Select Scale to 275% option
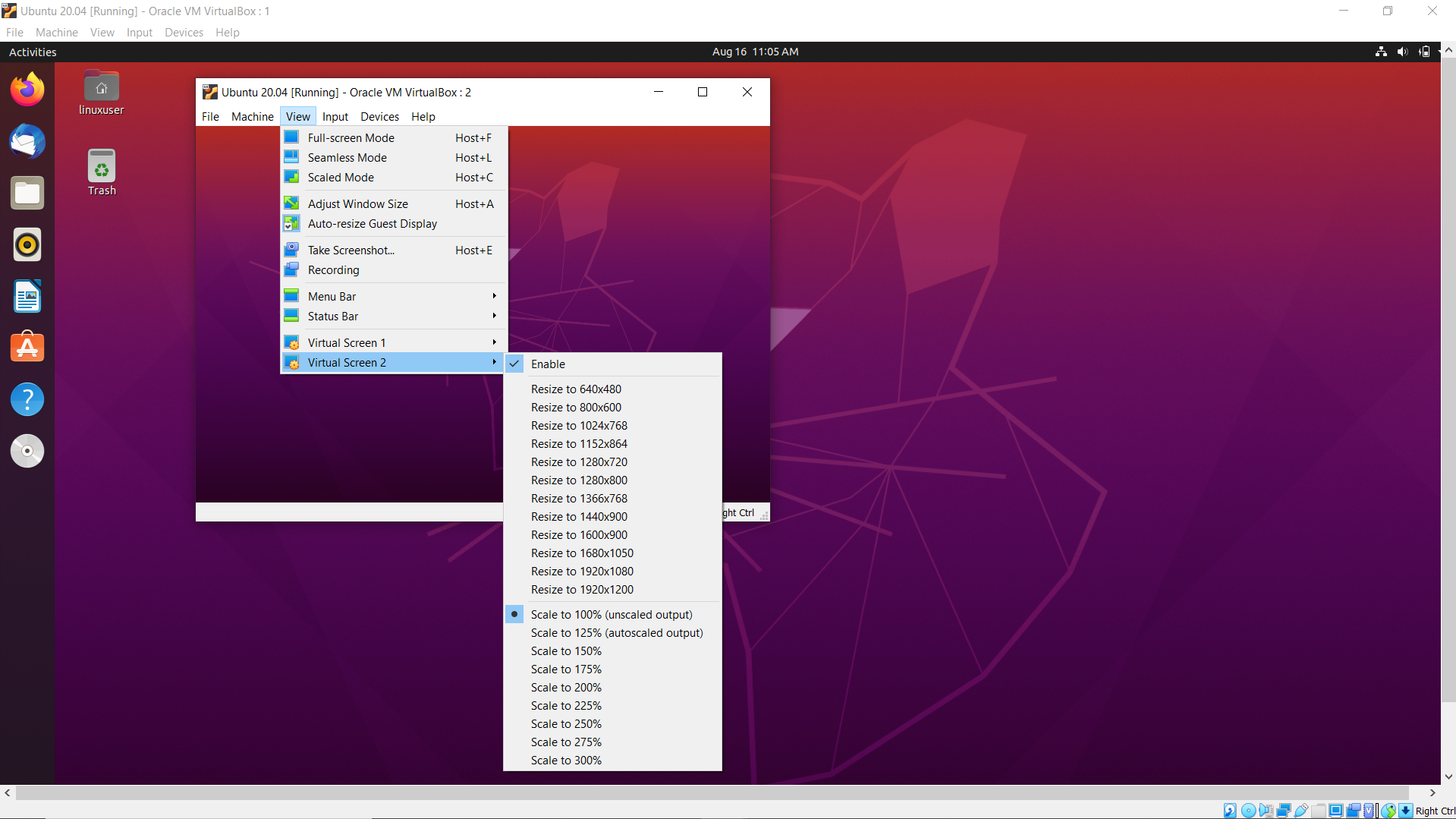Viewport: 1456px width, 819px height. pyautogui.click(x=612, y=742)
